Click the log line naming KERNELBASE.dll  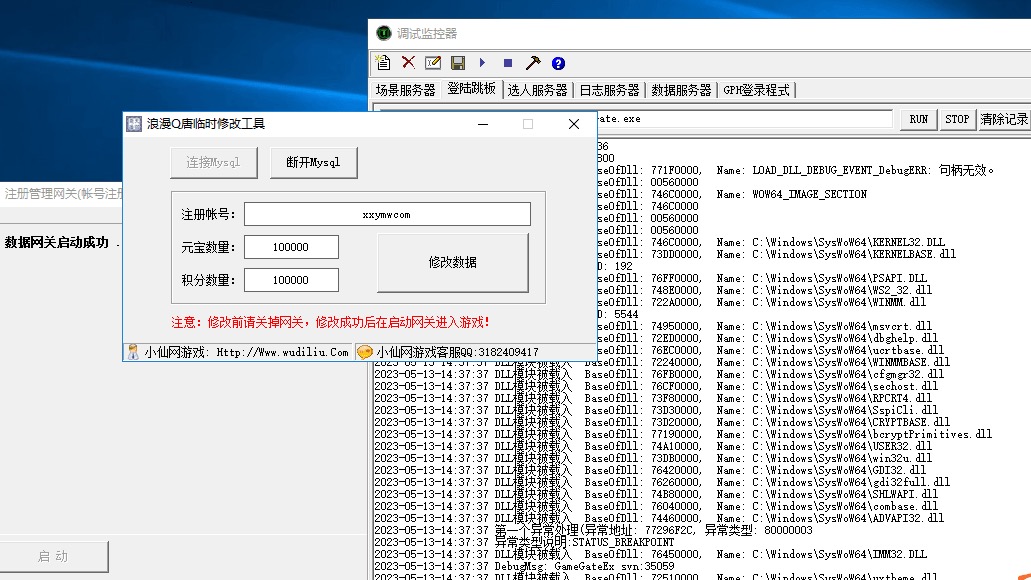[777, 254]
